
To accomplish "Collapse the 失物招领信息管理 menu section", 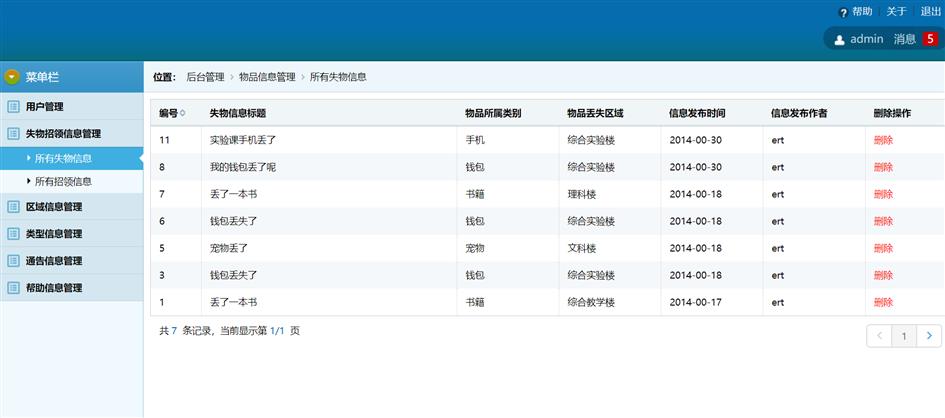I will tap(62, 133).
